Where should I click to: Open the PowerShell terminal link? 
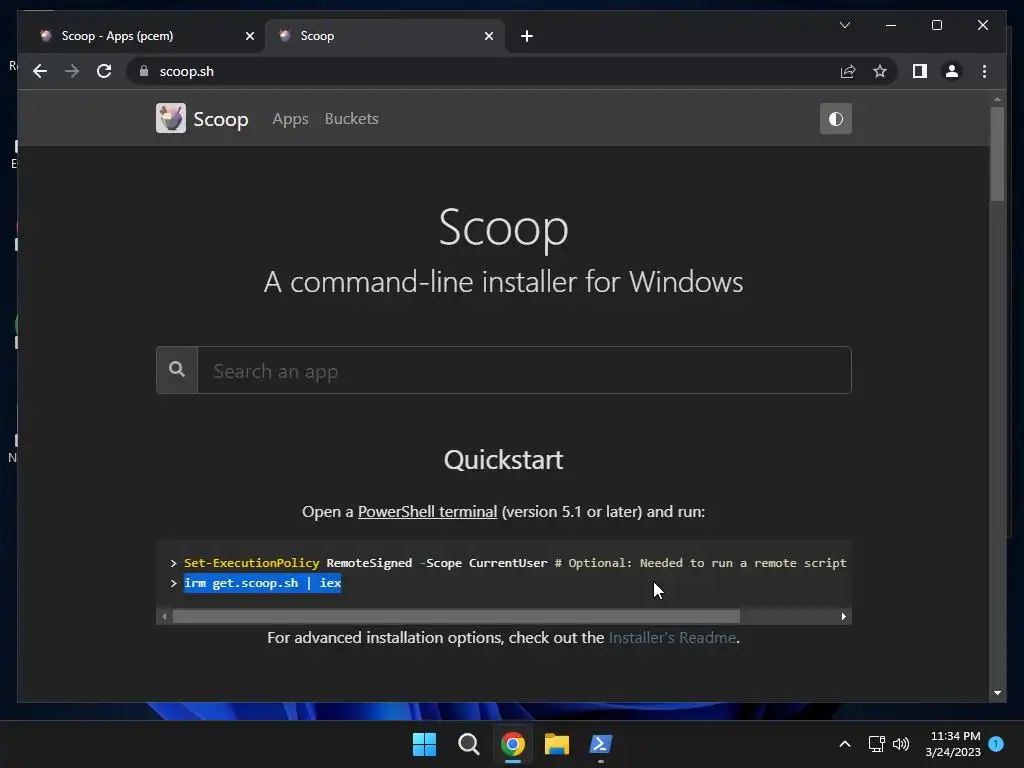[x=427, y=511]
